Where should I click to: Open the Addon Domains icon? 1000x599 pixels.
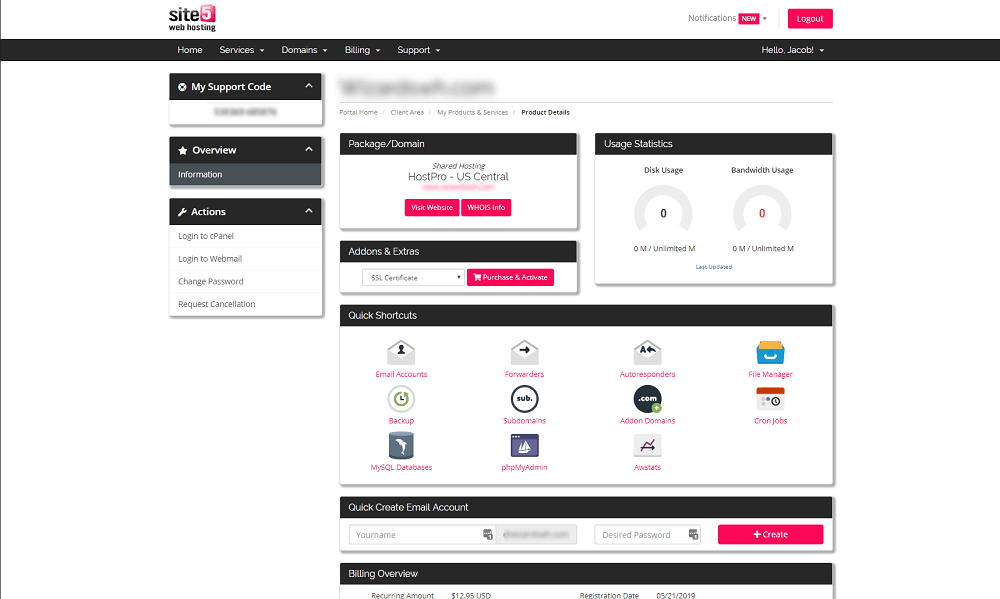(647, 399)
